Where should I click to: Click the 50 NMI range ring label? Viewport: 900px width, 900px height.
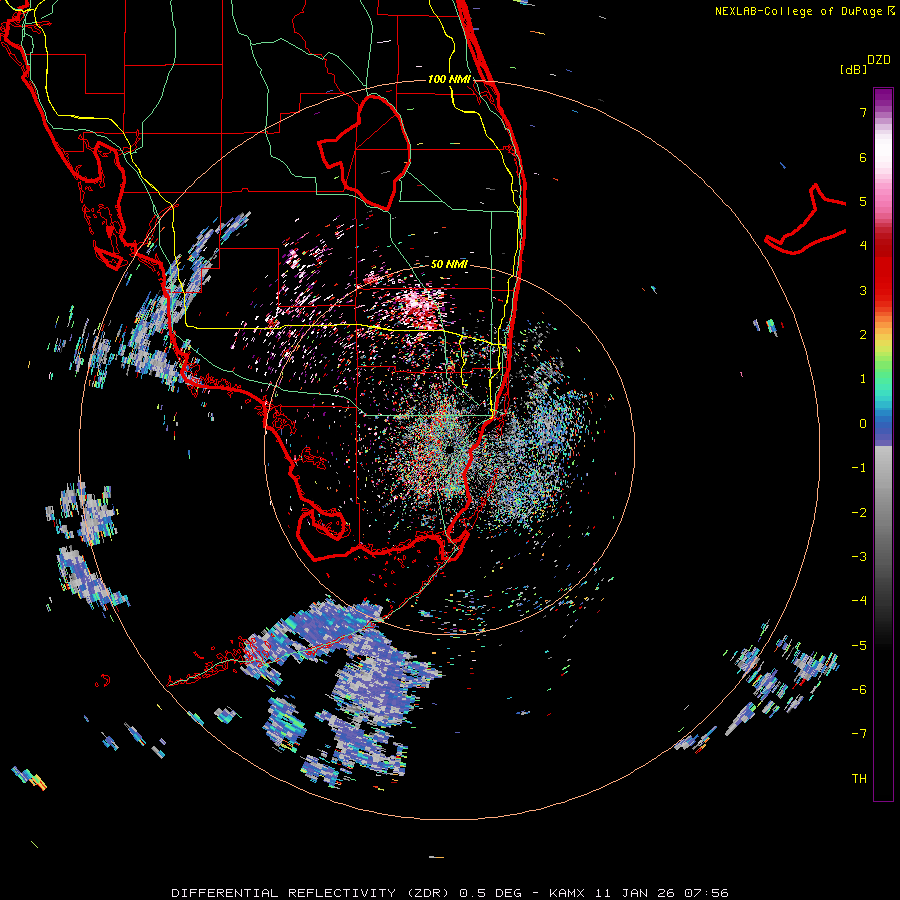tap(449, 264)
